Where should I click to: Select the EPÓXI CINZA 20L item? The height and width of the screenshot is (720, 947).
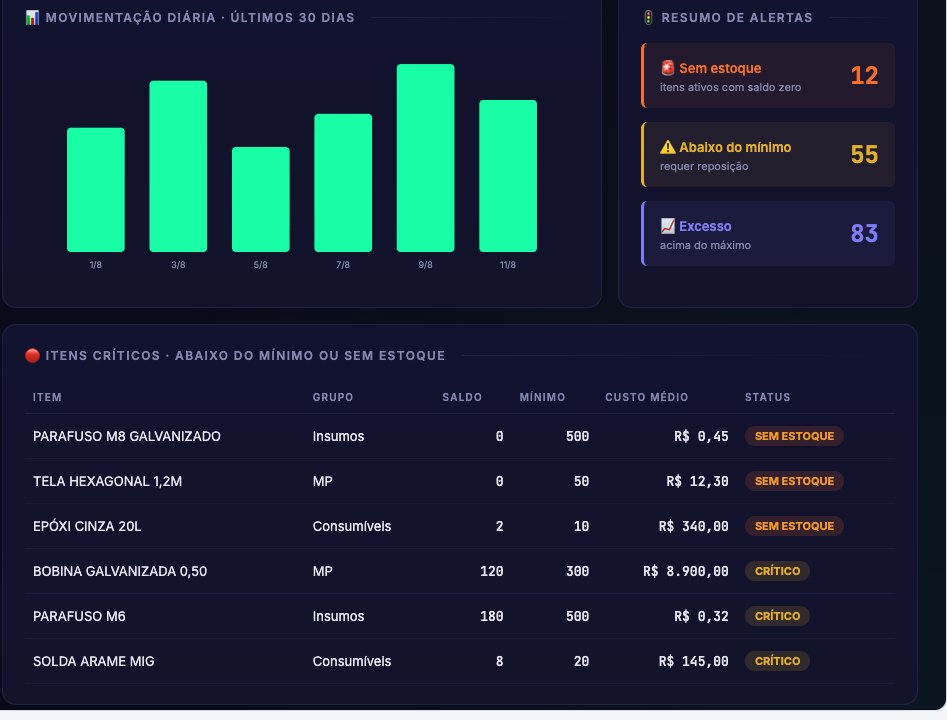[87, 526]
